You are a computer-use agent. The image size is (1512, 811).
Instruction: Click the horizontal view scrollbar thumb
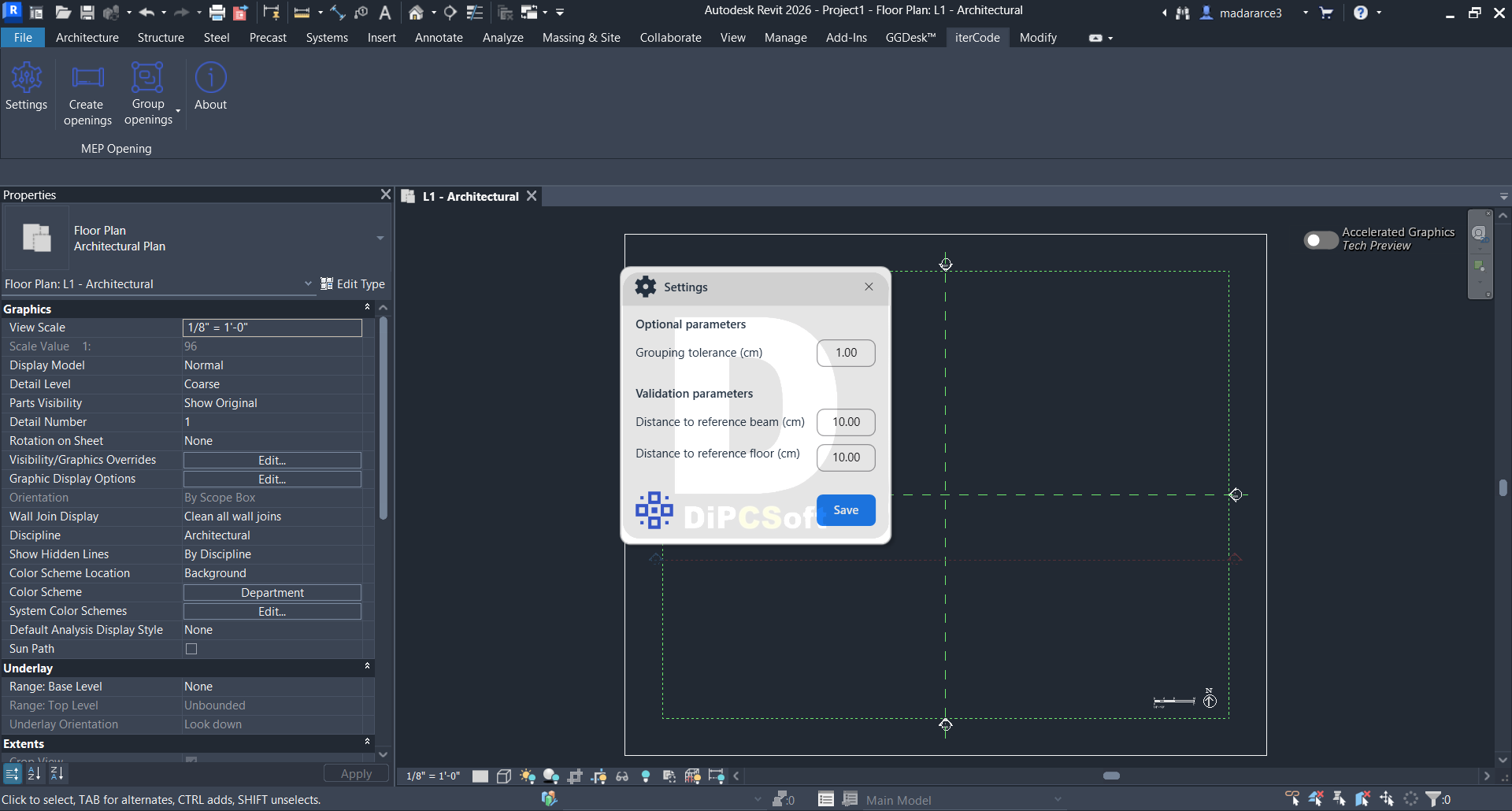(x=1111, y=776)
